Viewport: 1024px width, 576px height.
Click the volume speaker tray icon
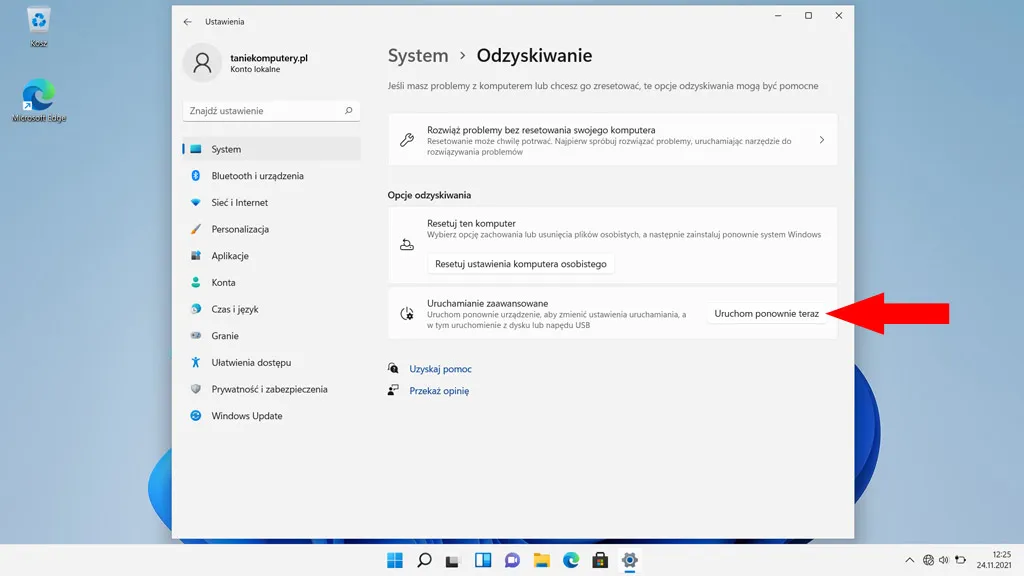(944, 560)
